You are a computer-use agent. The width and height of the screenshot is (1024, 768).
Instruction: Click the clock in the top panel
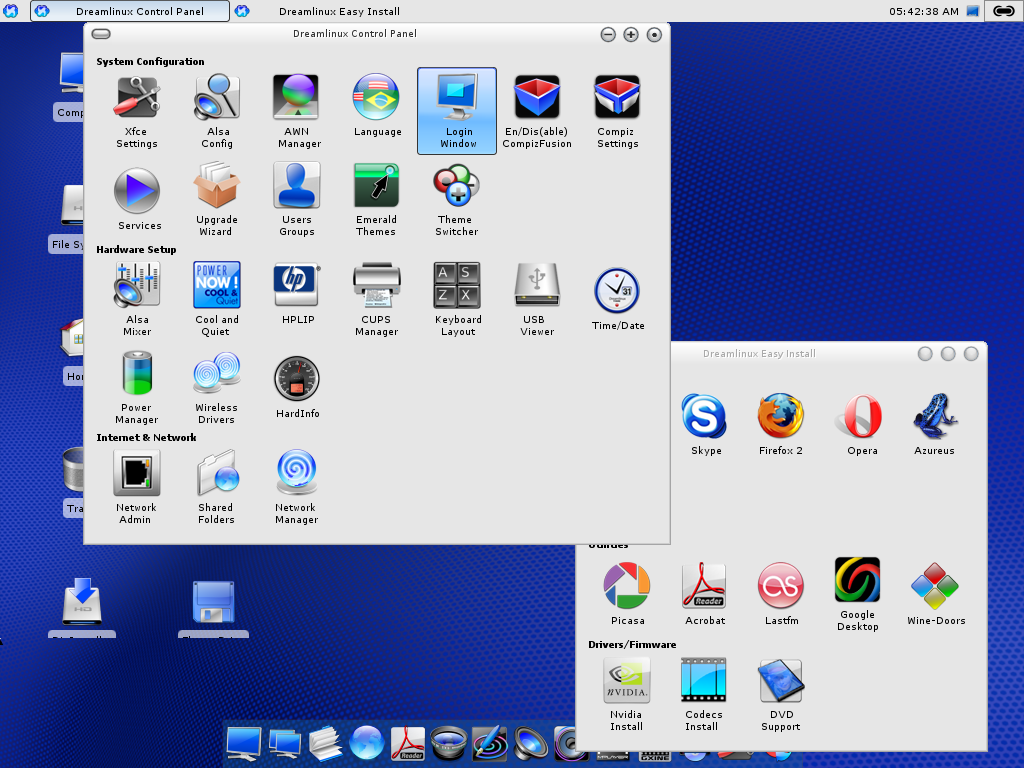tap(923, 11)
